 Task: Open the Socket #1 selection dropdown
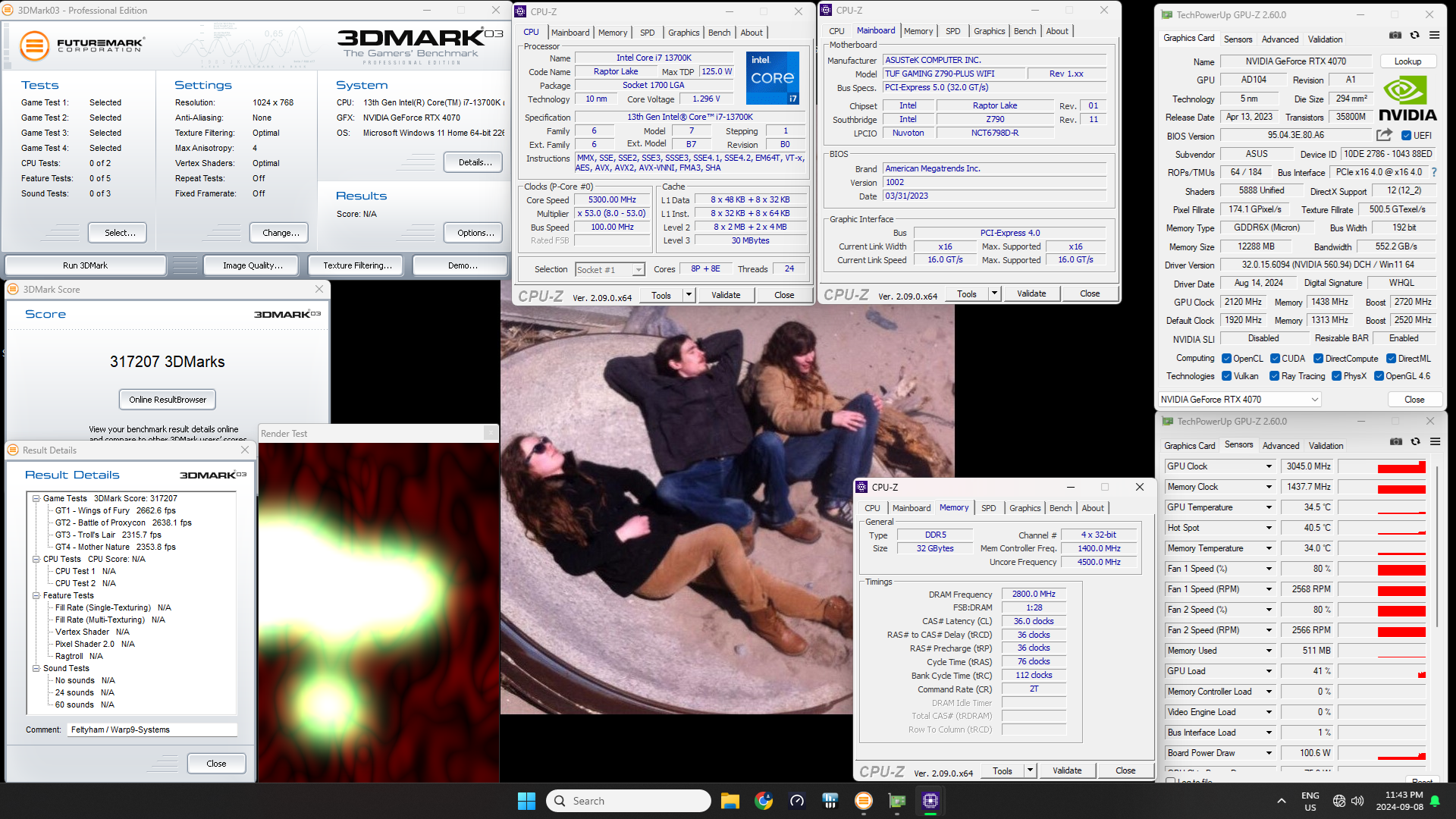point(610,269)
